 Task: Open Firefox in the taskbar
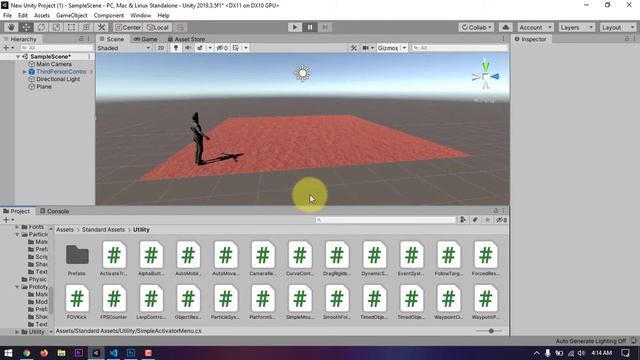(44, 353)
